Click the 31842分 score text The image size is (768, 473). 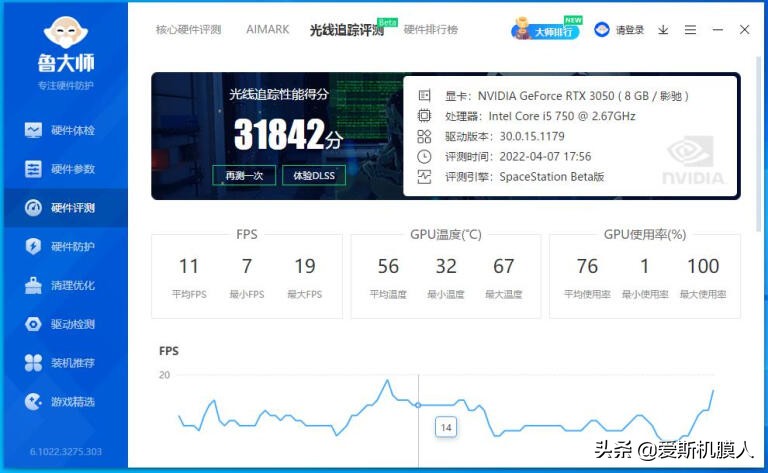pos(288,134)
